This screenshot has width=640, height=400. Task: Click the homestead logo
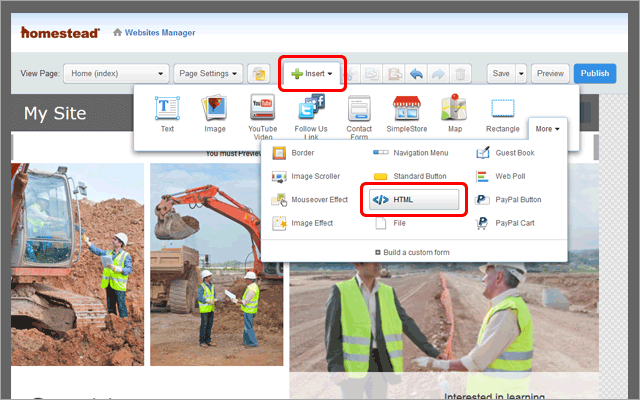tap(60, 33)
